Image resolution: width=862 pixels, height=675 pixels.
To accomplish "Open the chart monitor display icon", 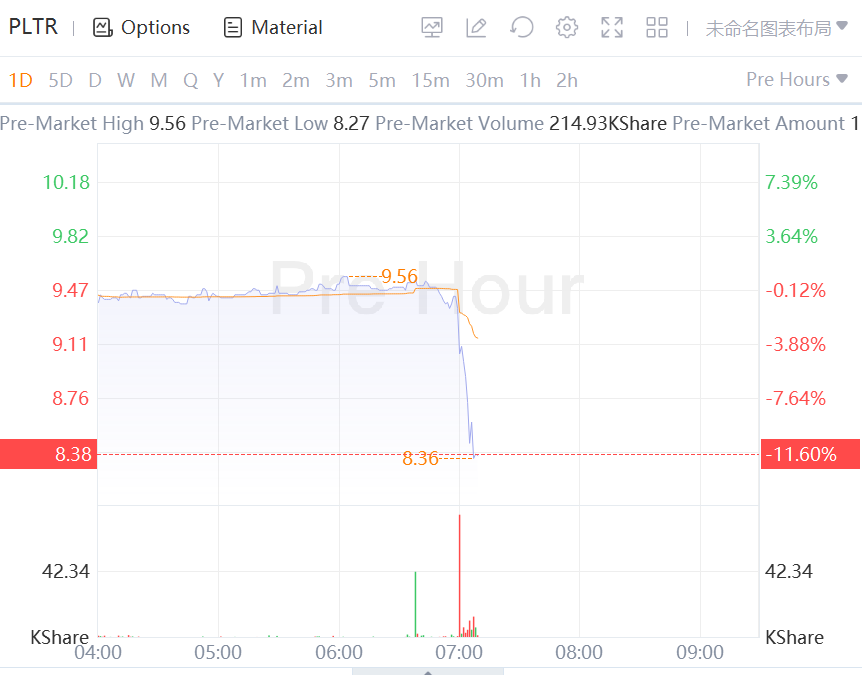I will pyautogui.click(x=432, y=28).
